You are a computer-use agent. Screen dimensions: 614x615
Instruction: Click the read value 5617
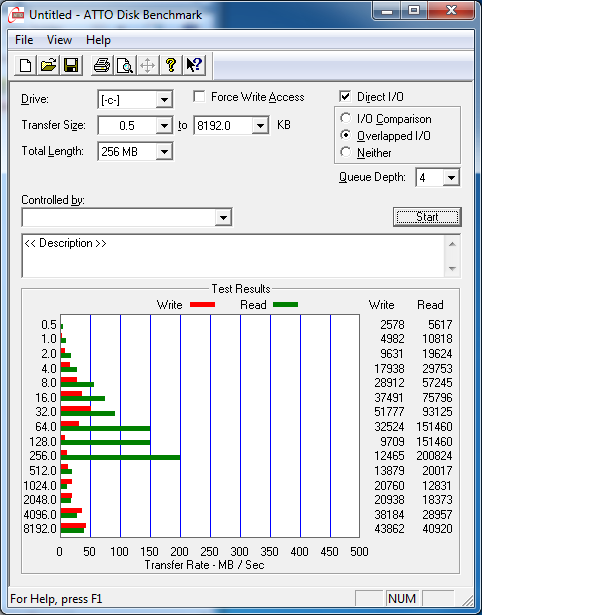coord(440,325)
